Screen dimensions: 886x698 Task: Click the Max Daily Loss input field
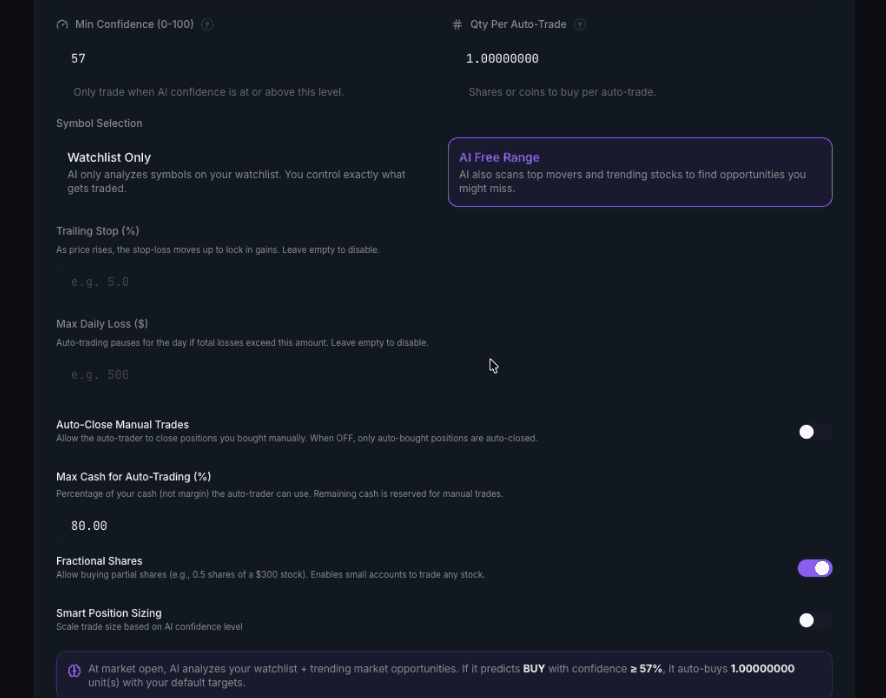click(125, 374)
